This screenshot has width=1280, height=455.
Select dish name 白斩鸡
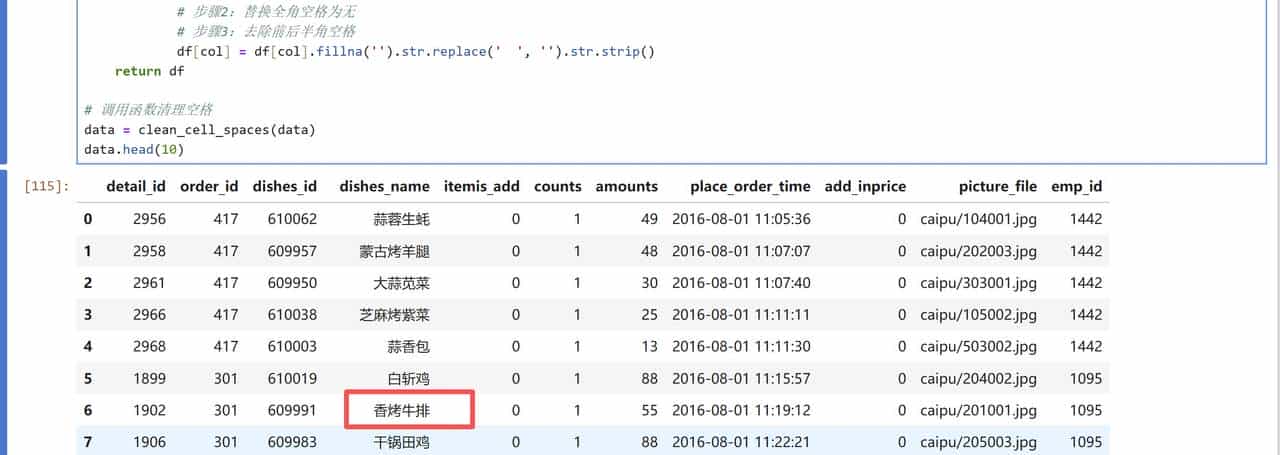tap(408, 379)
